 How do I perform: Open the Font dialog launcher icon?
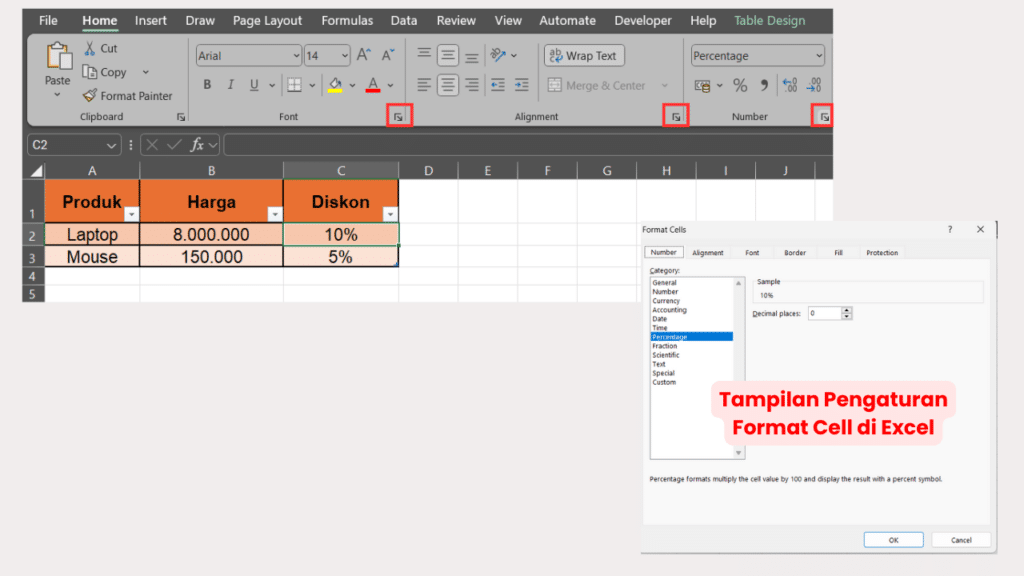pyautogui.click(x=399, y=116)
